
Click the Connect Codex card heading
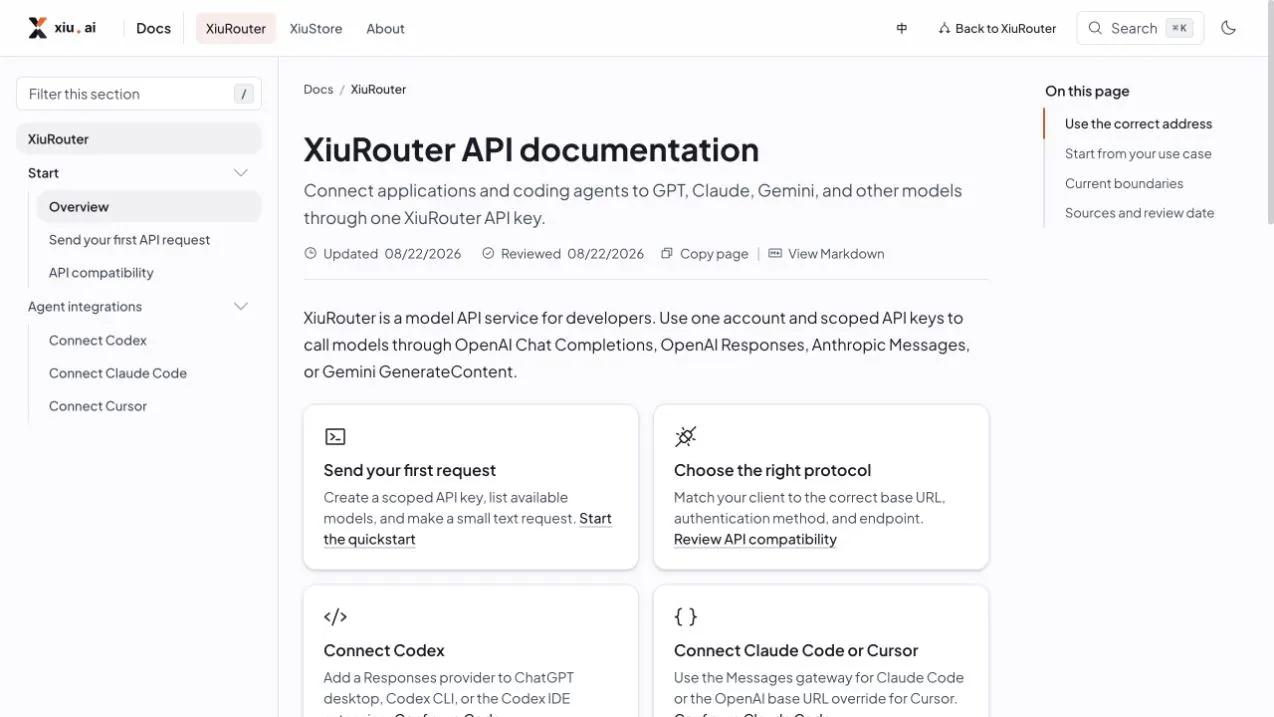384,650
